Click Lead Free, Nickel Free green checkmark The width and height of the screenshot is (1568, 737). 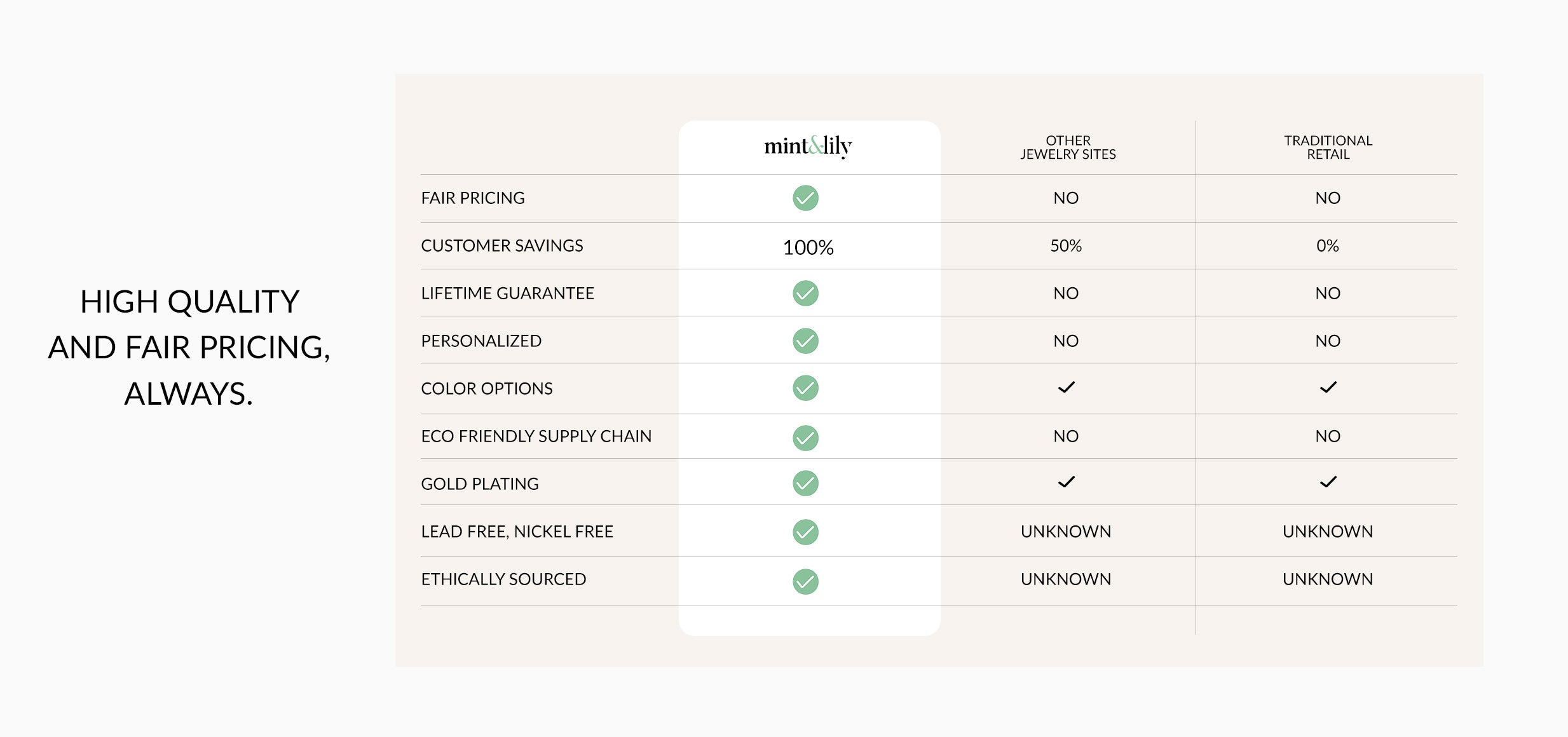[x=805, y=532]
